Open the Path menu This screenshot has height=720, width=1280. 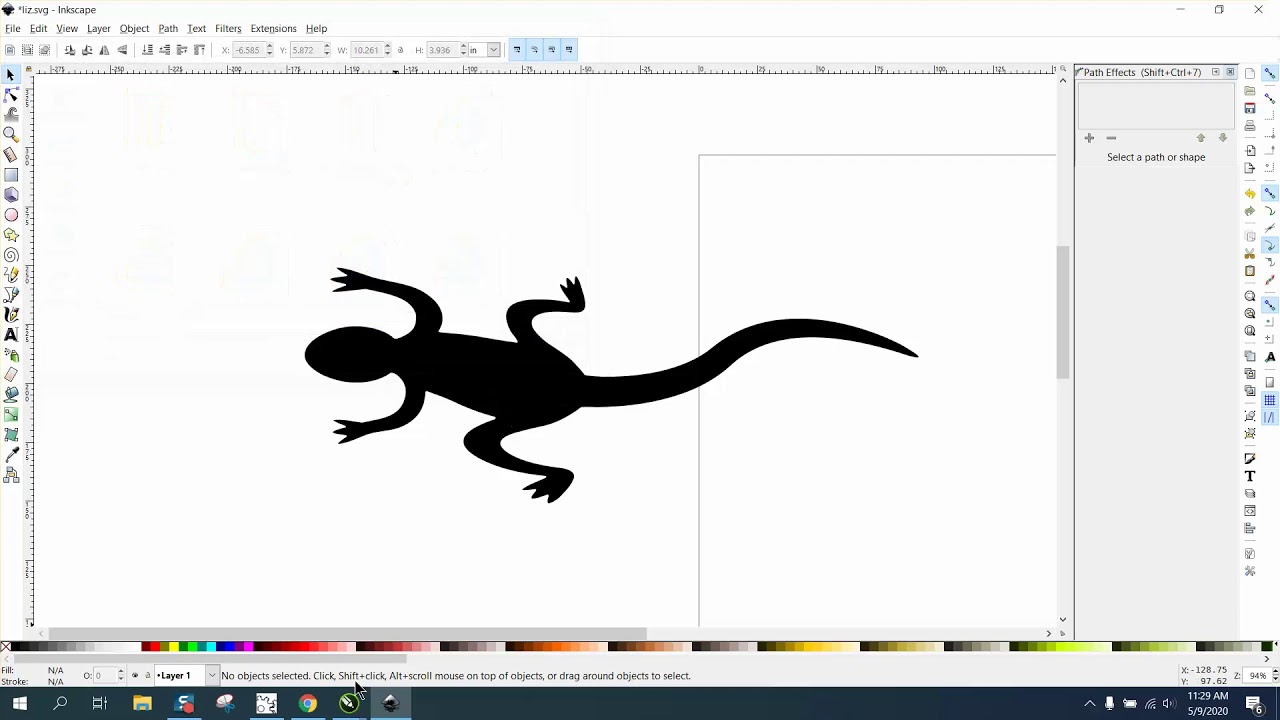(x=168, y=29)
